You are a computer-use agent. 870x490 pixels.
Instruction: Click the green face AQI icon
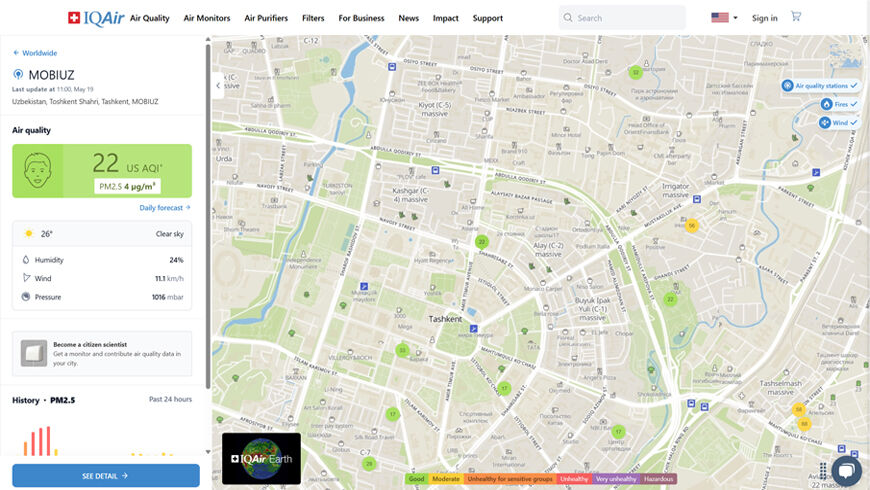point(38,170)
